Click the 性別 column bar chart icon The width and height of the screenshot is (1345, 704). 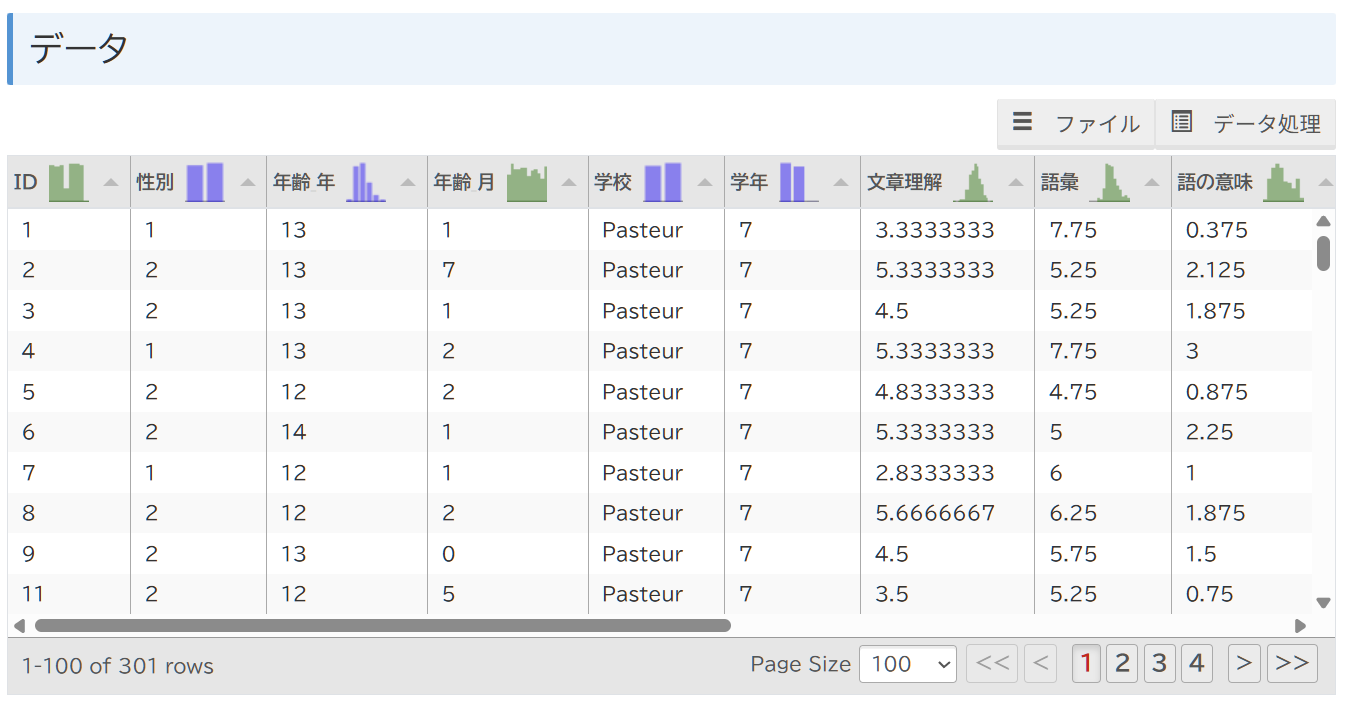point(205,182)
